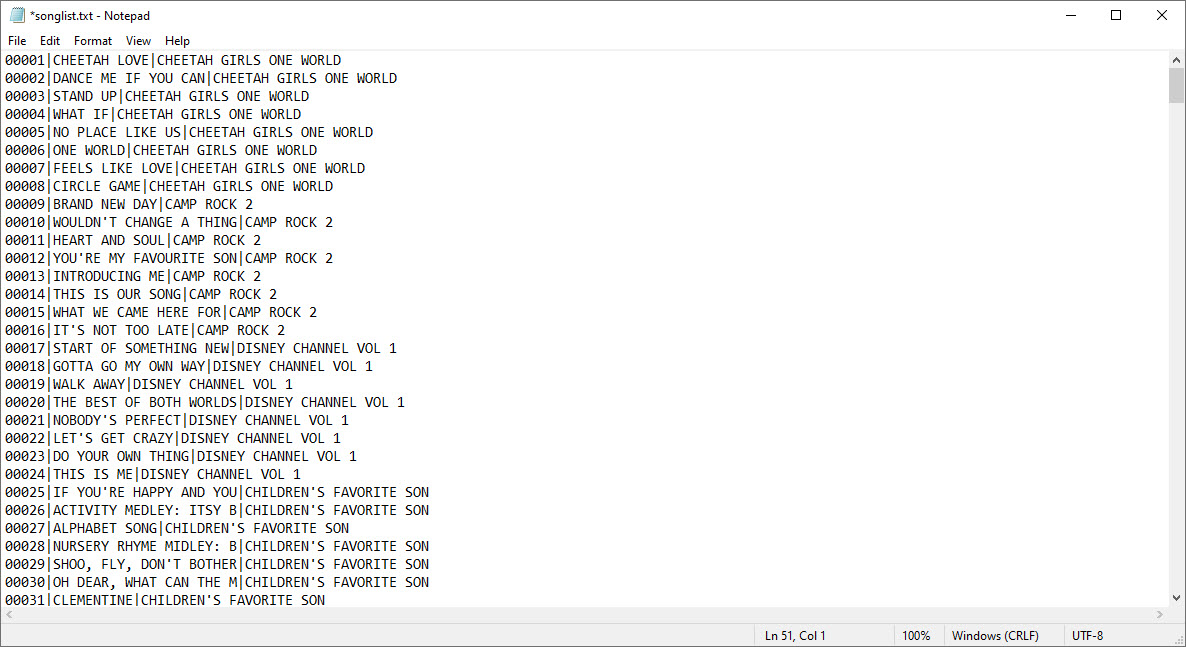Click the Ln 51, Col 1 status entry
This screenshot has height=647, width=1186.
[x=795, y=636]
